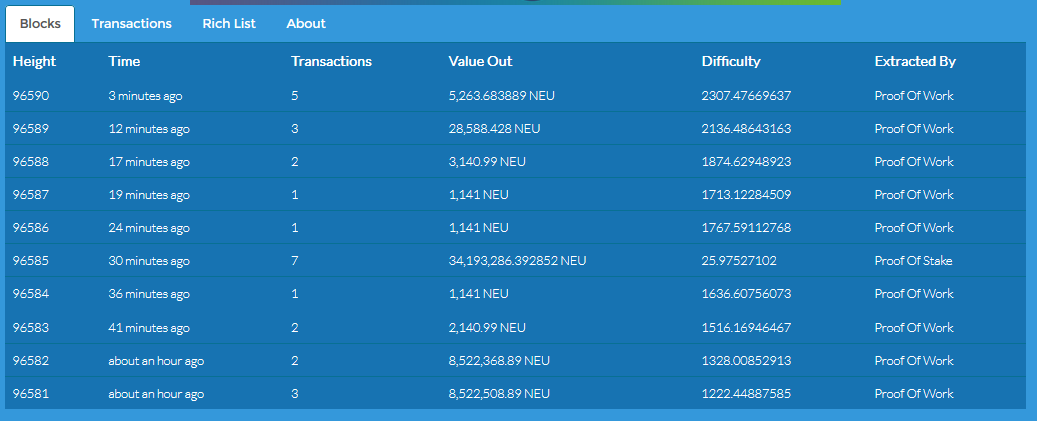
Task: Click difficulty 1874.62948923
Action: pos(746,162)
